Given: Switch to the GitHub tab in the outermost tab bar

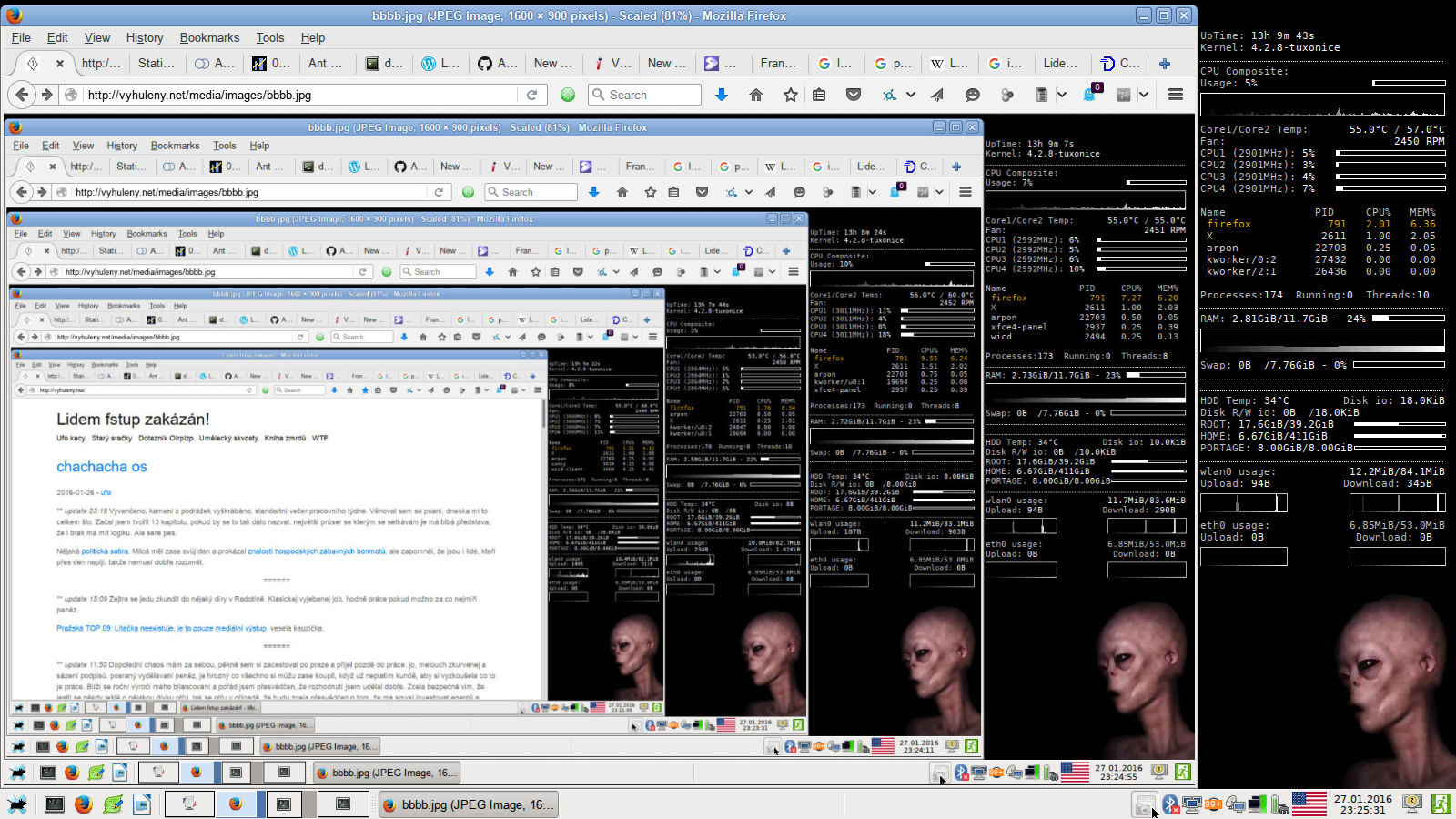Looking at the screenshot, I should (497, 63).
